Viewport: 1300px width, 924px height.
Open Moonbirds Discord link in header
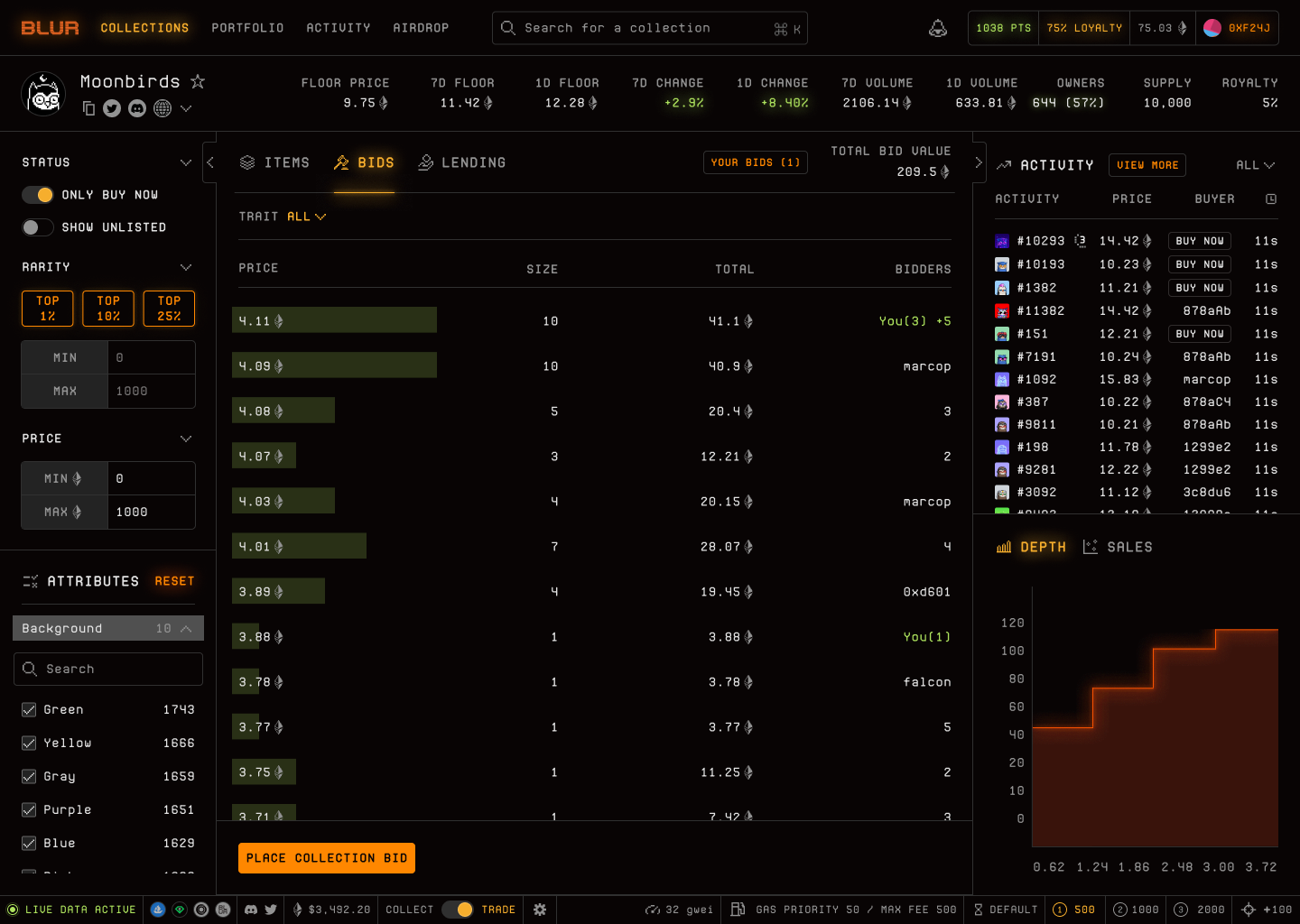click(137, 108)
